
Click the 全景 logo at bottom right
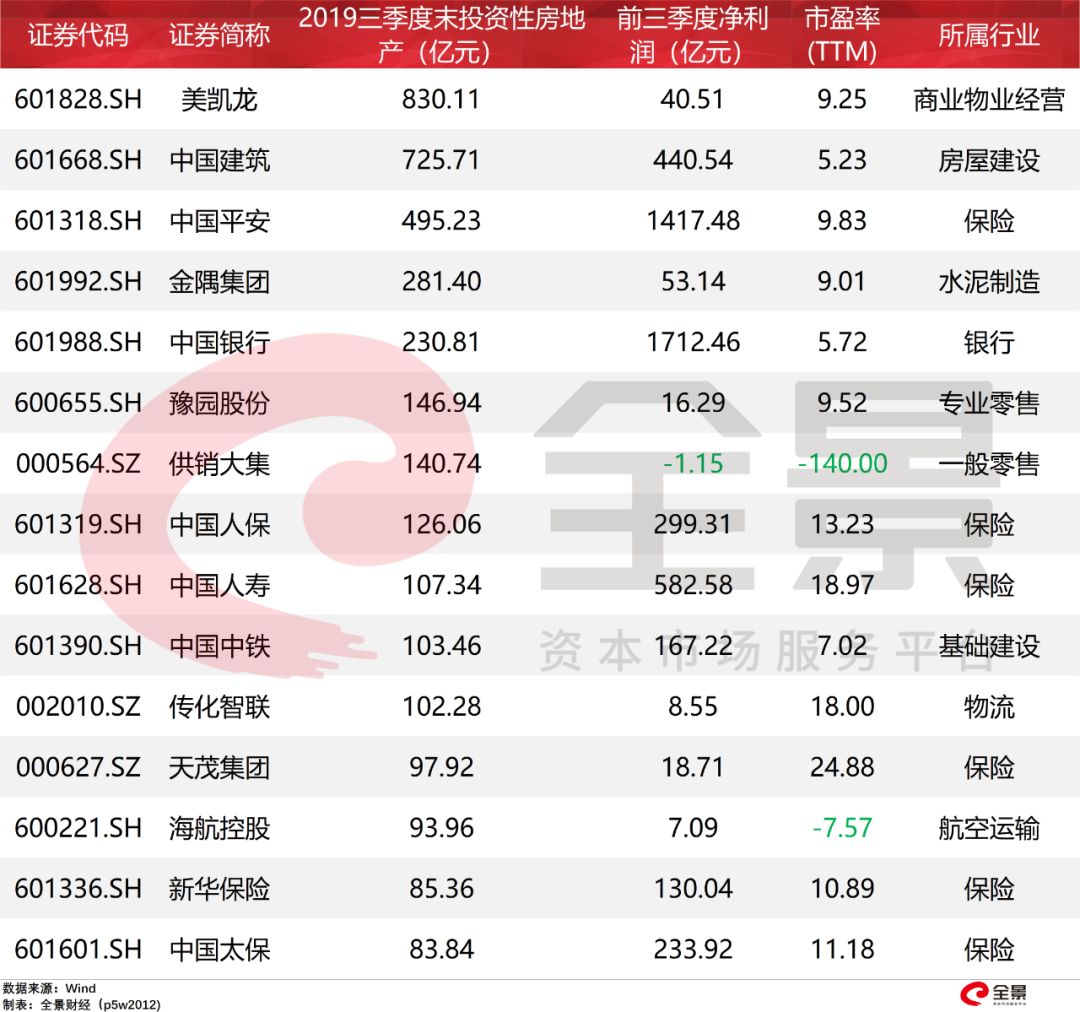coord(993,993)
